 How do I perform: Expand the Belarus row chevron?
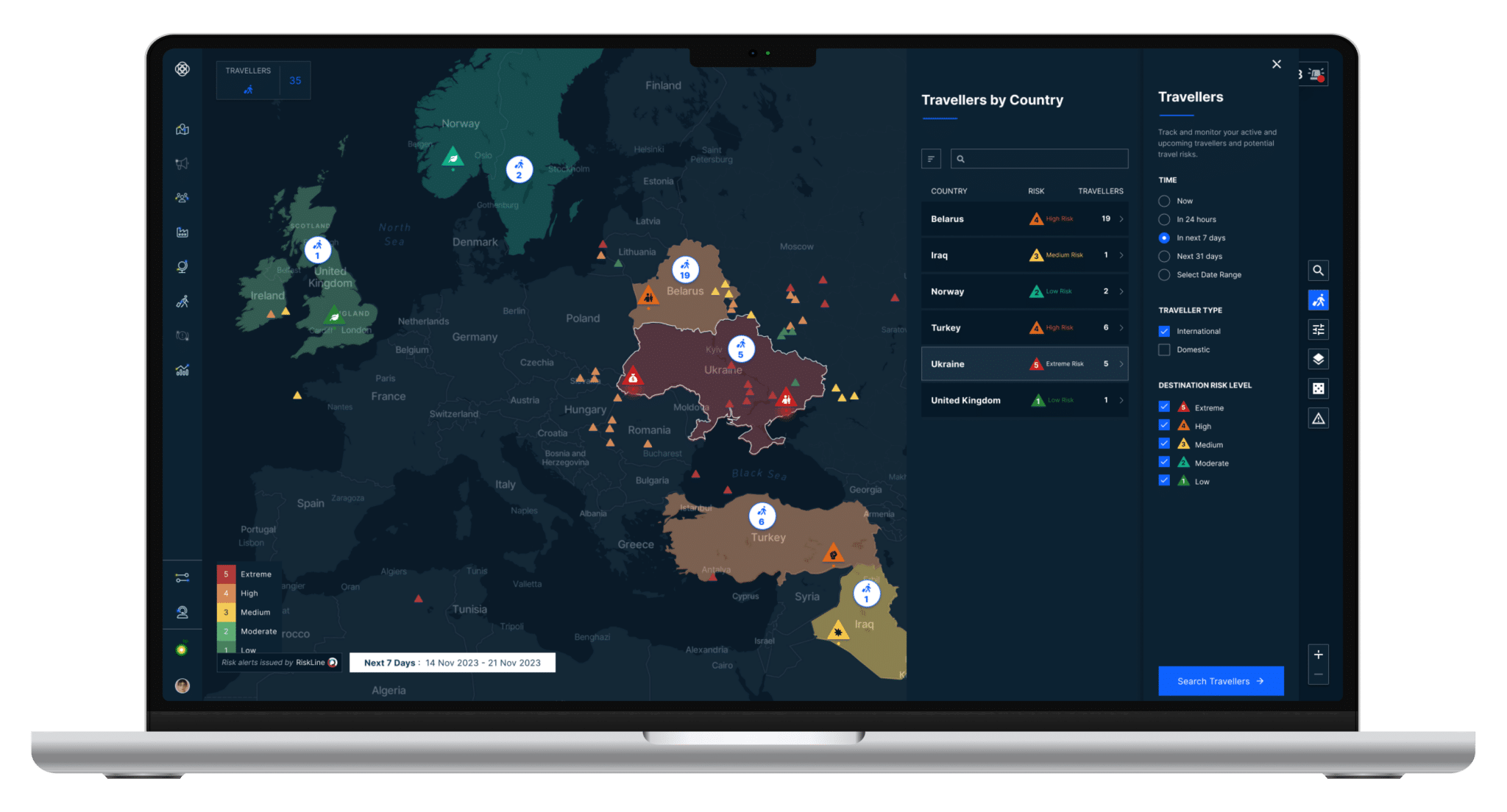1121,218
